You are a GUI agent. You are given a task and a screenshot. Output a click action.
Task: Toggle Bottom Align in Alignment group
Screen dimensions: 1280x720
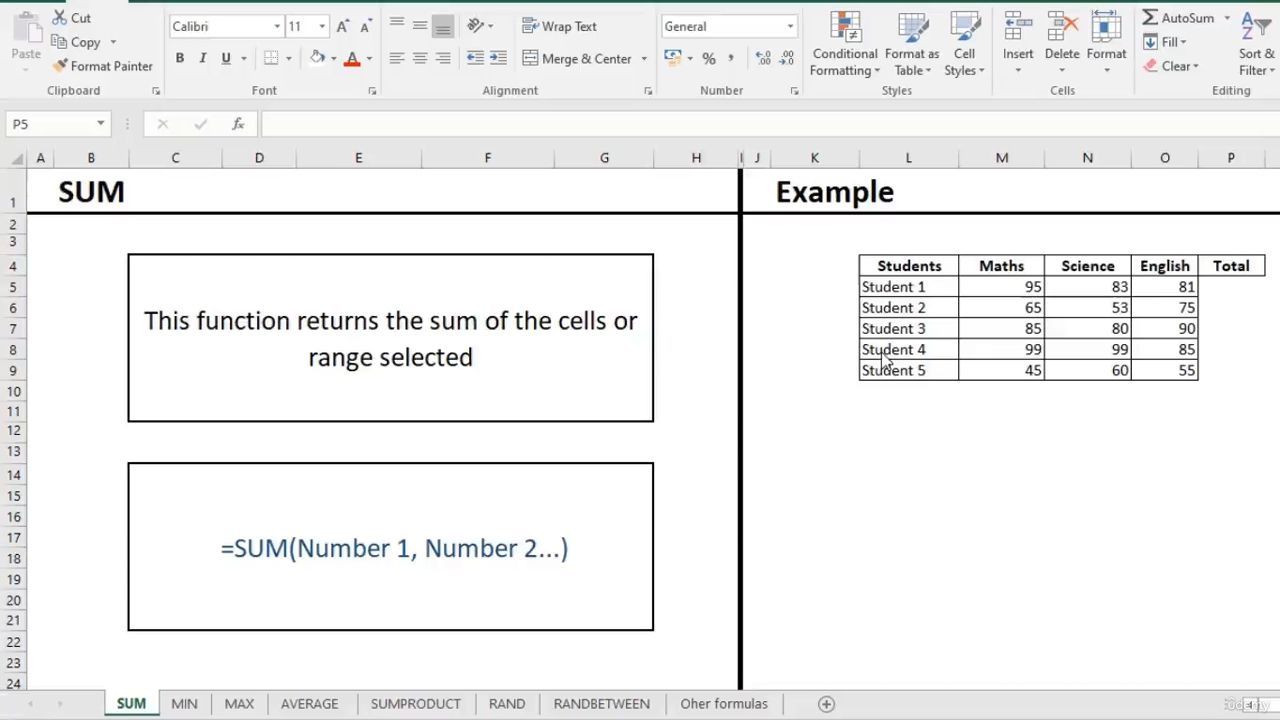(443, 26)
